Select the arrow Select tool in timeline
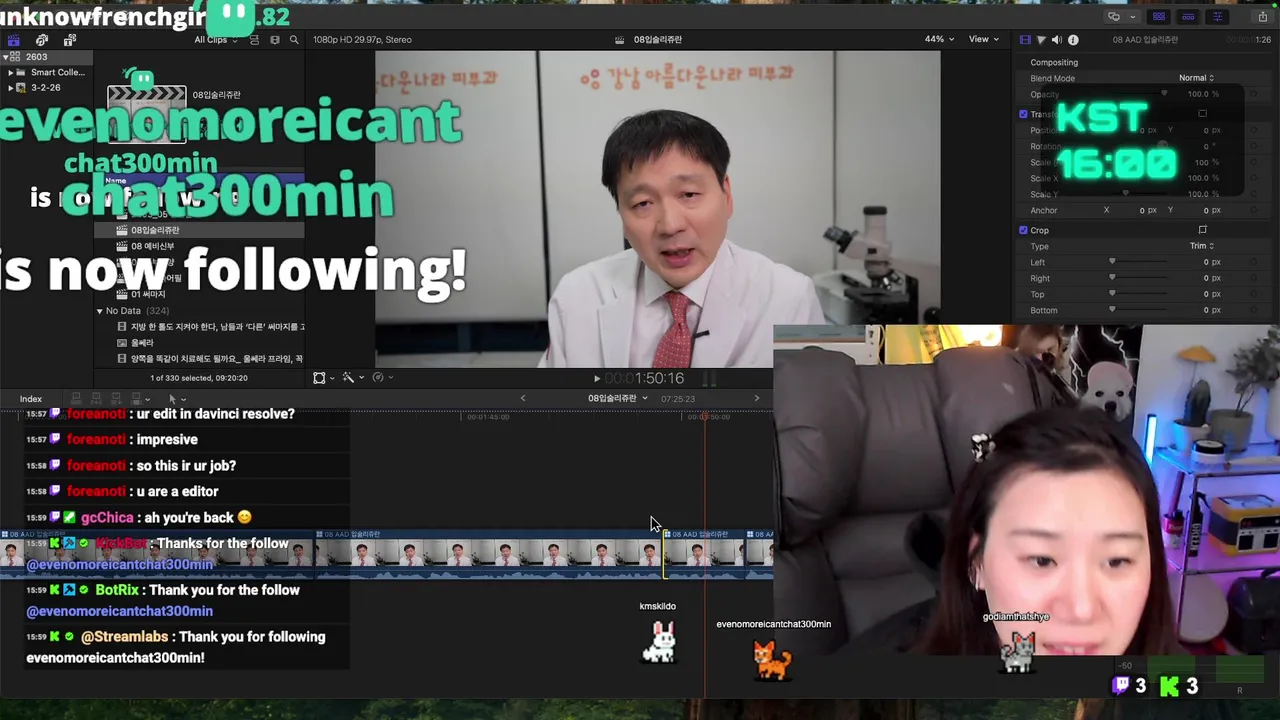The image size is (1280, 720). 172,399
